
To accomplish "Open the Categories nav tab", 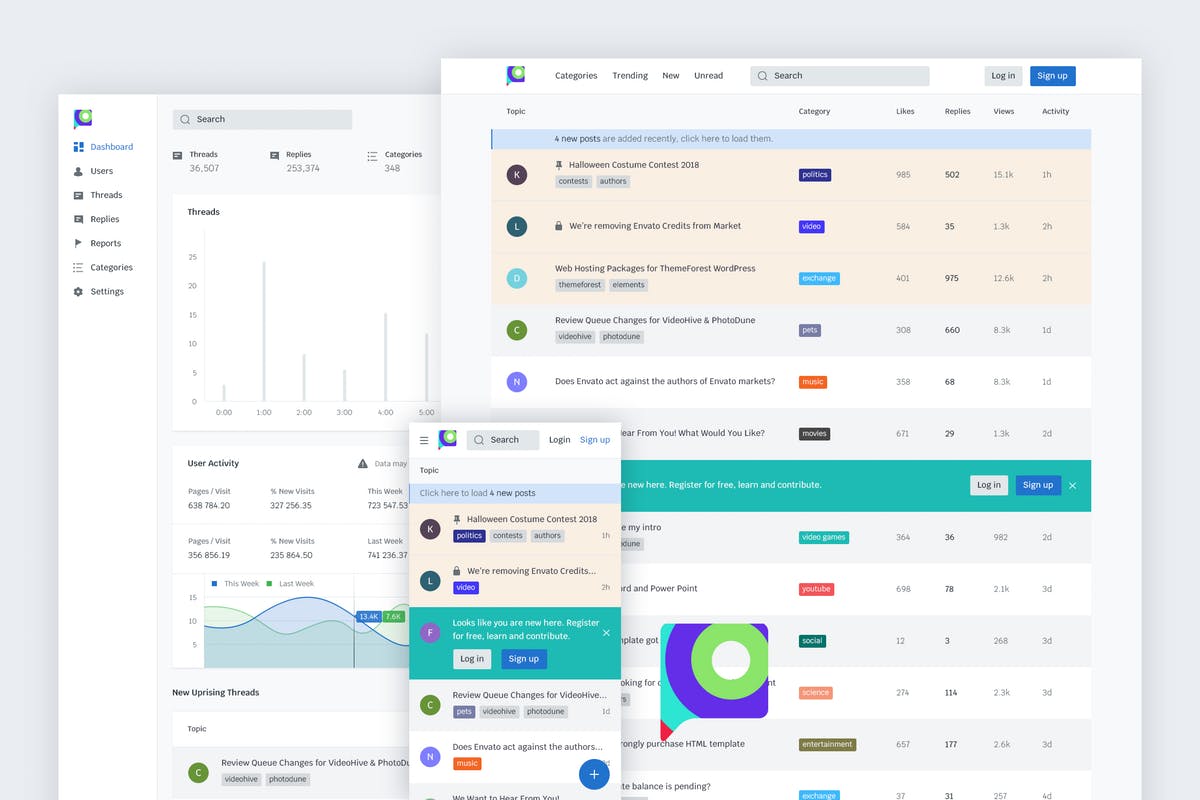I will coord(576,76).
